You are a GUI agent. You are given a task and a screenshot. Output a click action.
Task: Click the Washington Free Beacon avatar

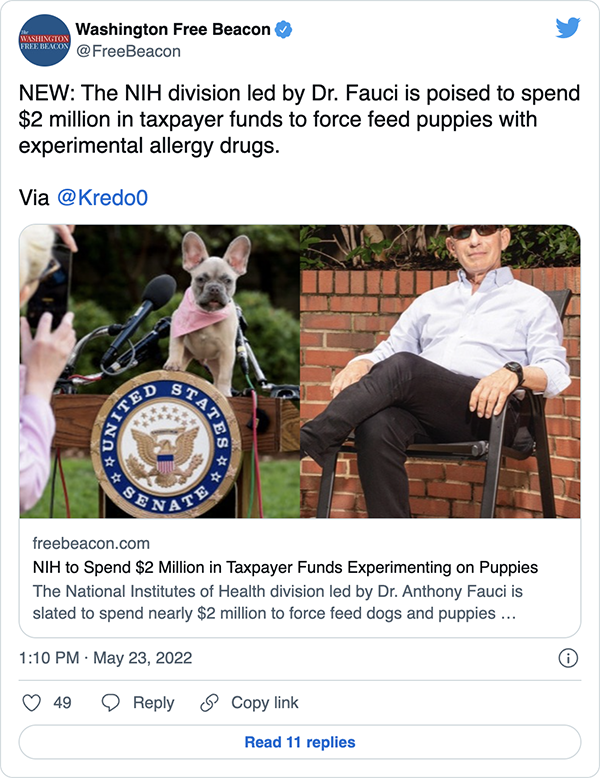click(x=45, y=41)
